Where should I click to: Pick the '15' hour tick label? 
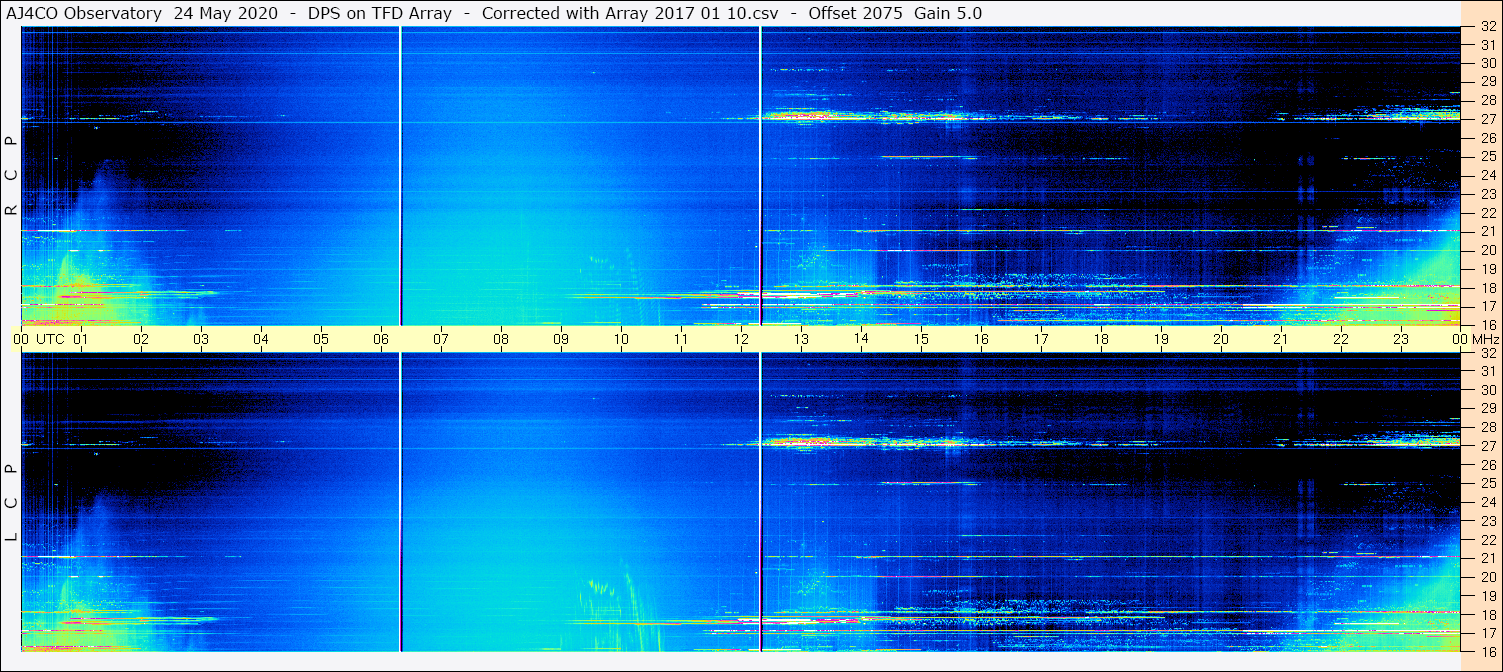pos(921,339)
